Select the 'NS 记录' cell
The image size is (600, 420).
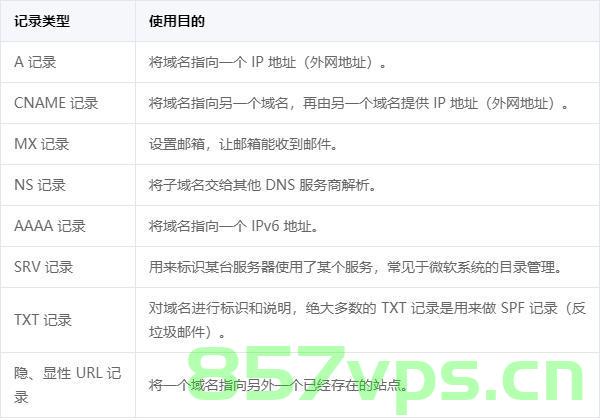pyautogui.click(x=68, y=185)
